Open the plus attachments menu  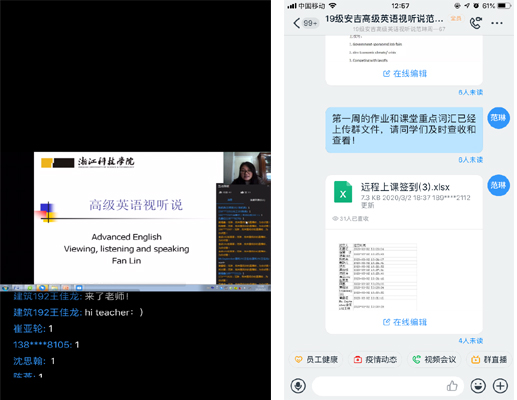point(500,386)
